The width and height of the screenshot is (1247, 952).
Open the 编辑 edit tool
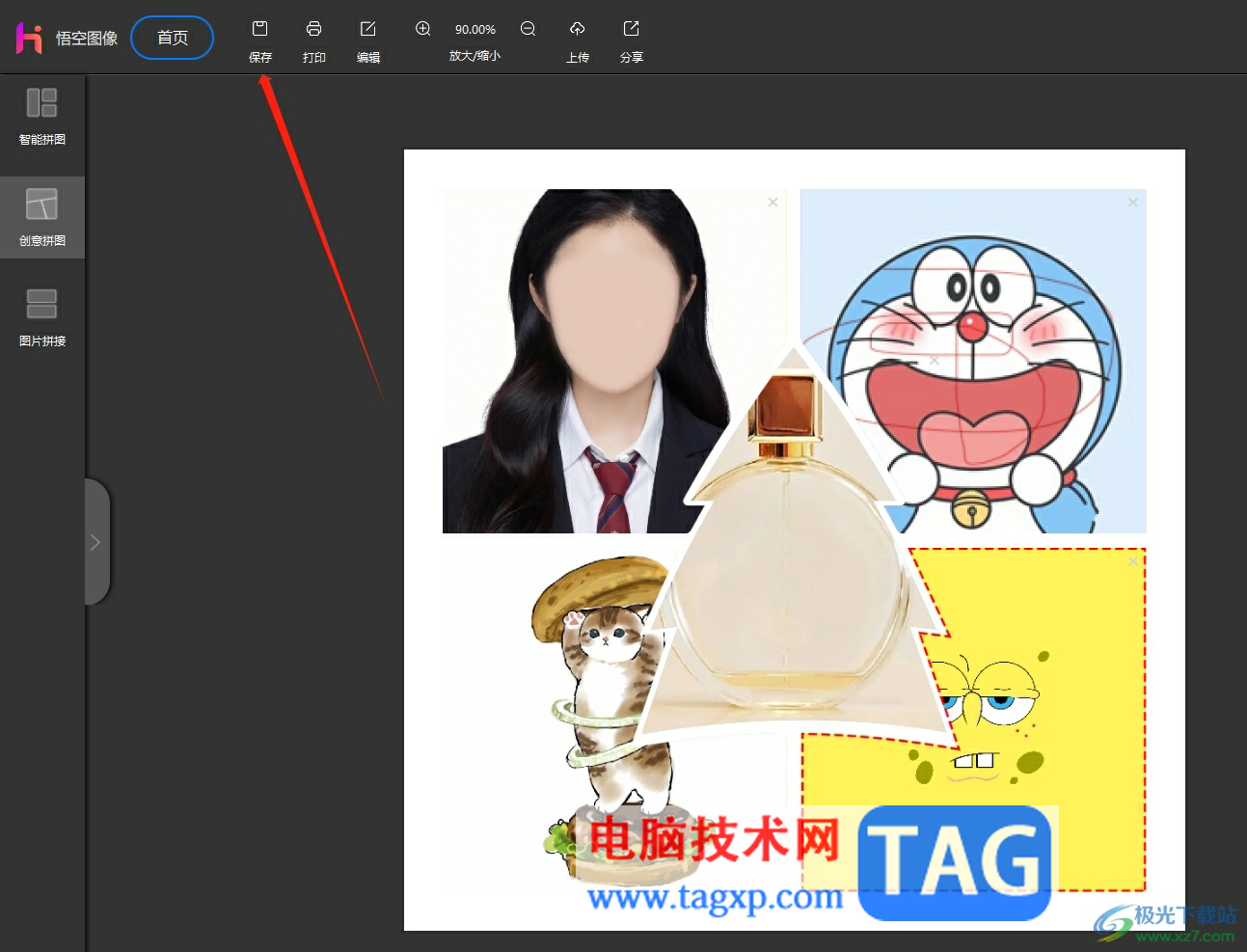tap(367, 29)
